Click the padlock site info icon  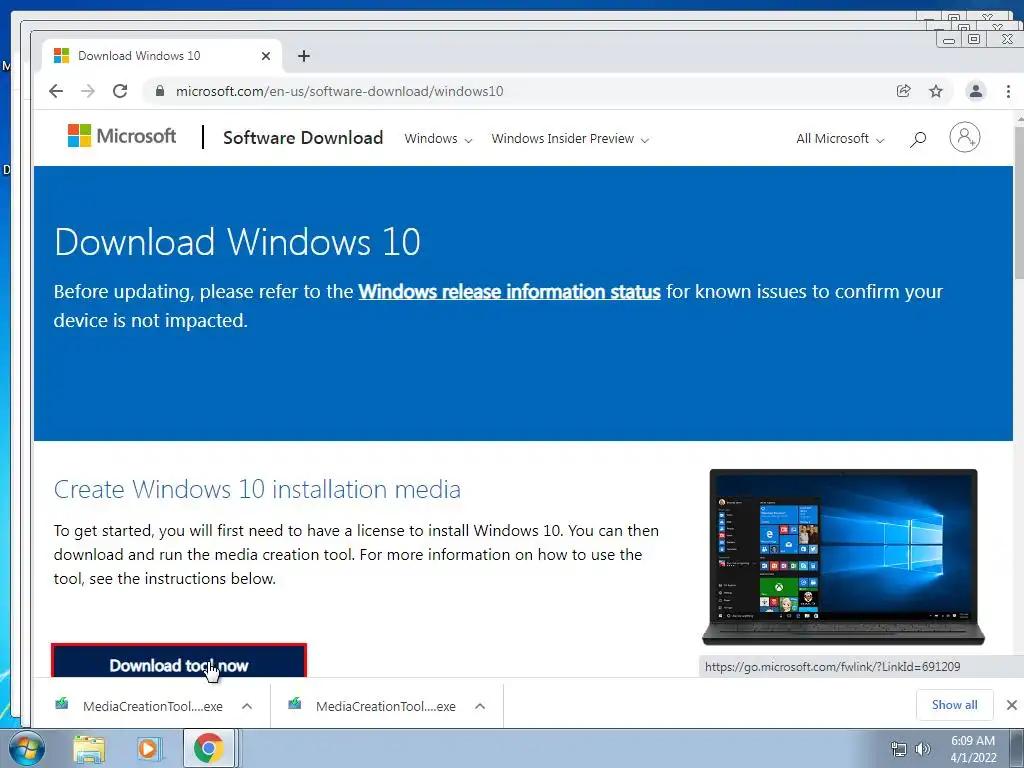click(159, 91)
